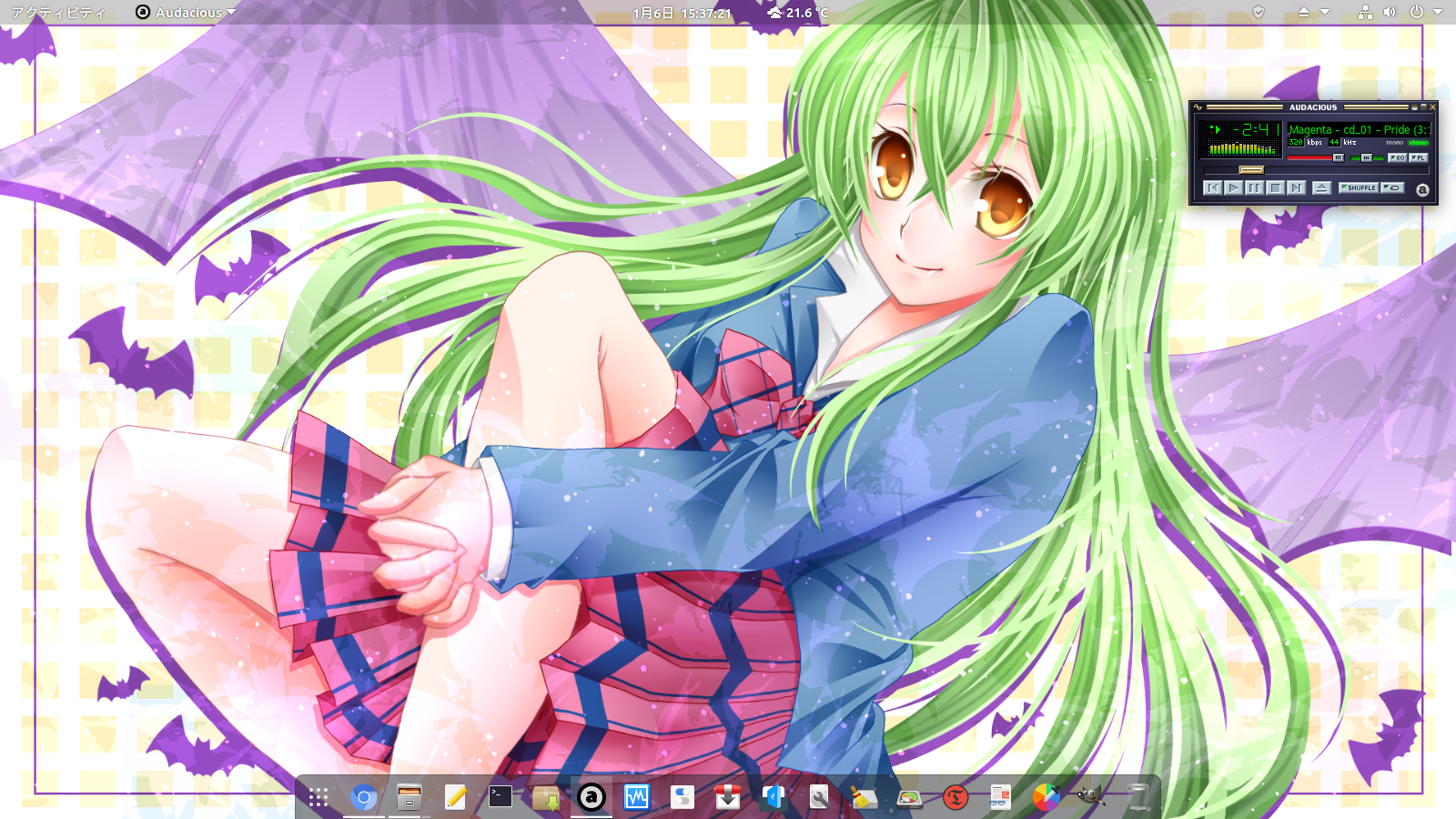Open the clock and calendar panel
This screenshot has height=819, width=1456.
coord(682,13)
